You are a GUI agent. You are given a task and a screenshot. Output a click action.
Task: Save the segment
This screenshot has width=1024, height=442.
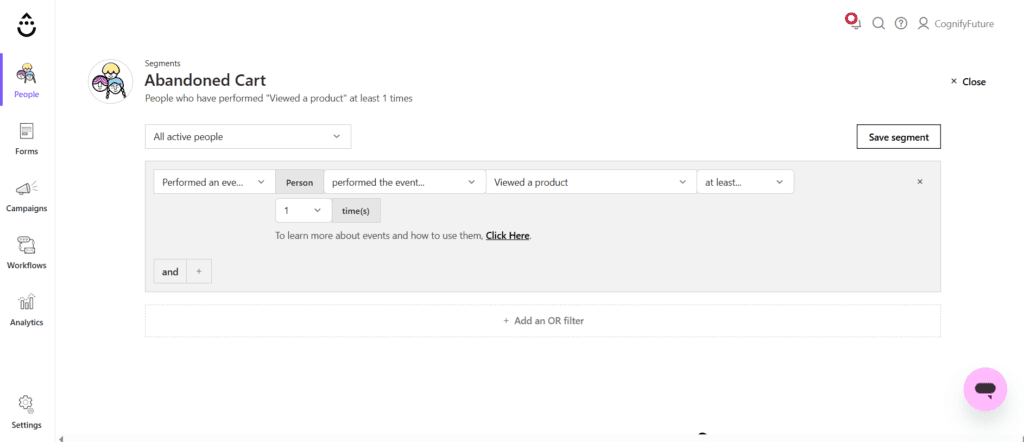[899, 137]
